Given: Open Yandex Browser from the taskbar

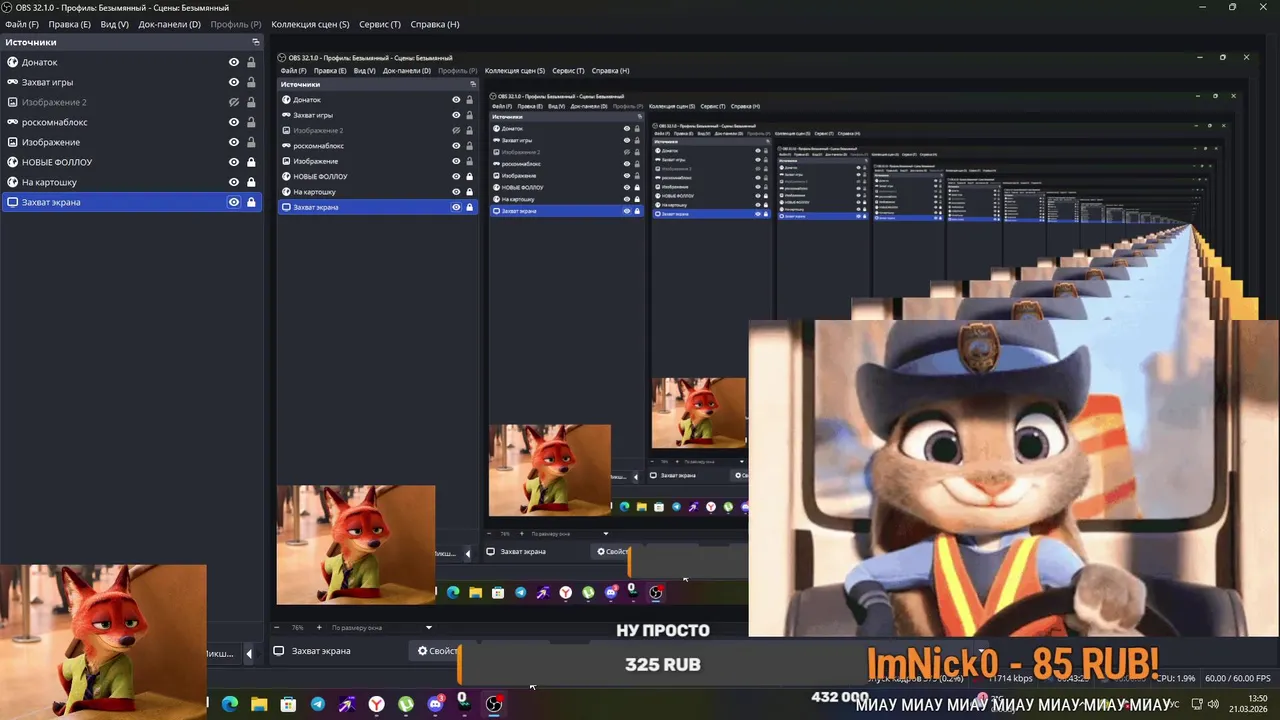Looking at the screenshot, I should [376, 704].
